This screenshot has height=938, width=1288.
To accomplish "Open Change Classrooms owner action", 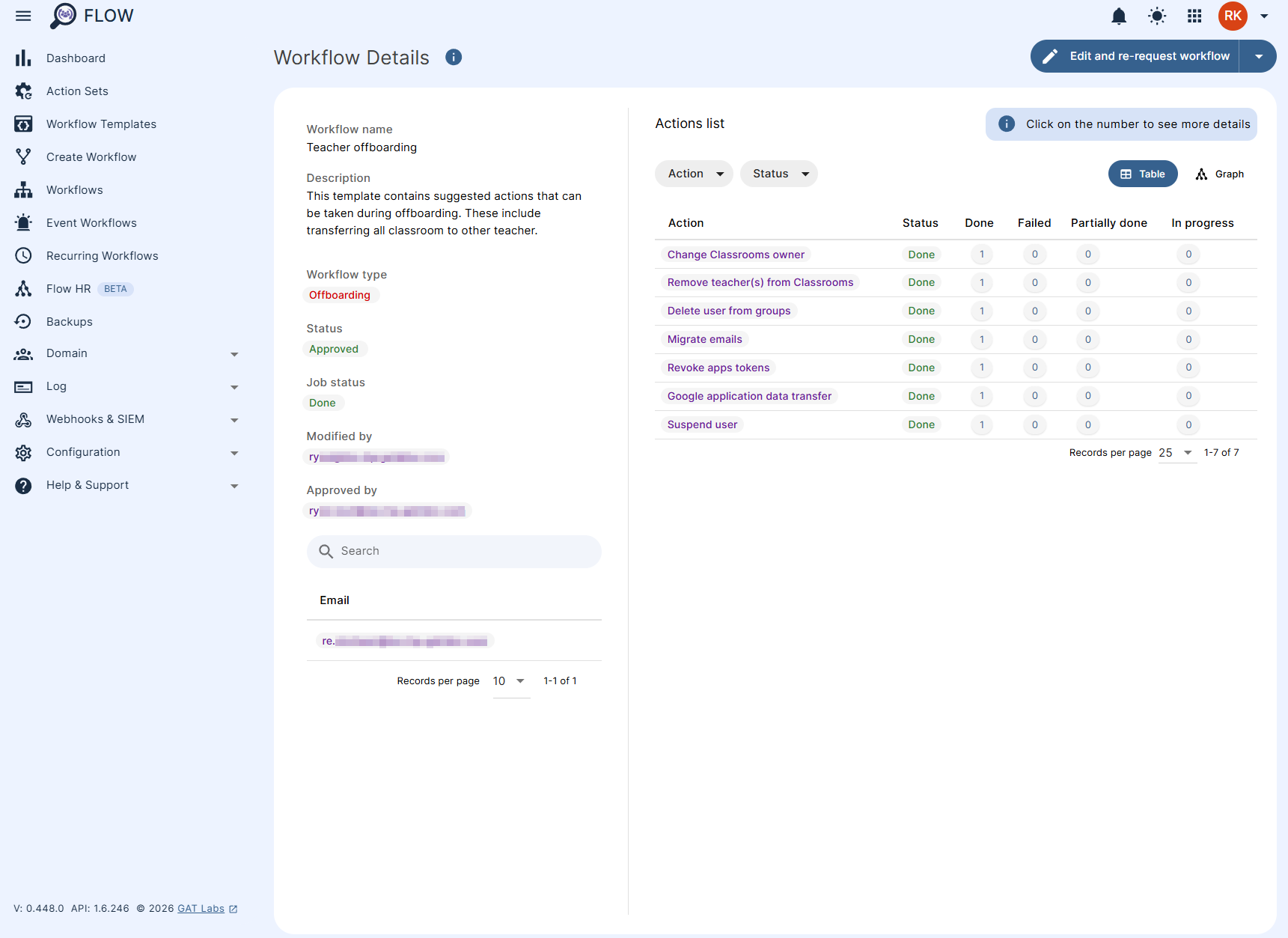I will 736,255.
